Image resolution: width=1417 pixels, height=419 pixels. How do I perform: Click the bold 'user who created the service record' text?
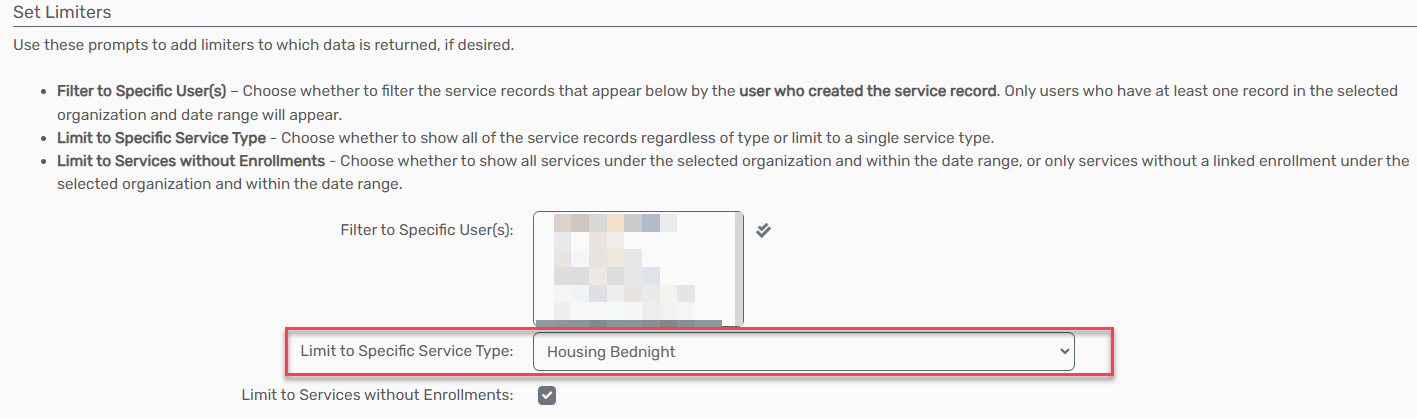pyautogui.click(x=868, y=91)
